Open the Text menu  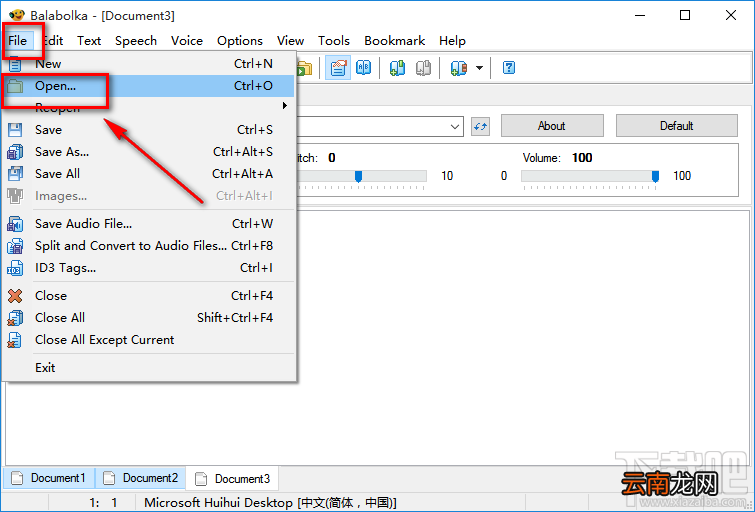coord(89,40)
